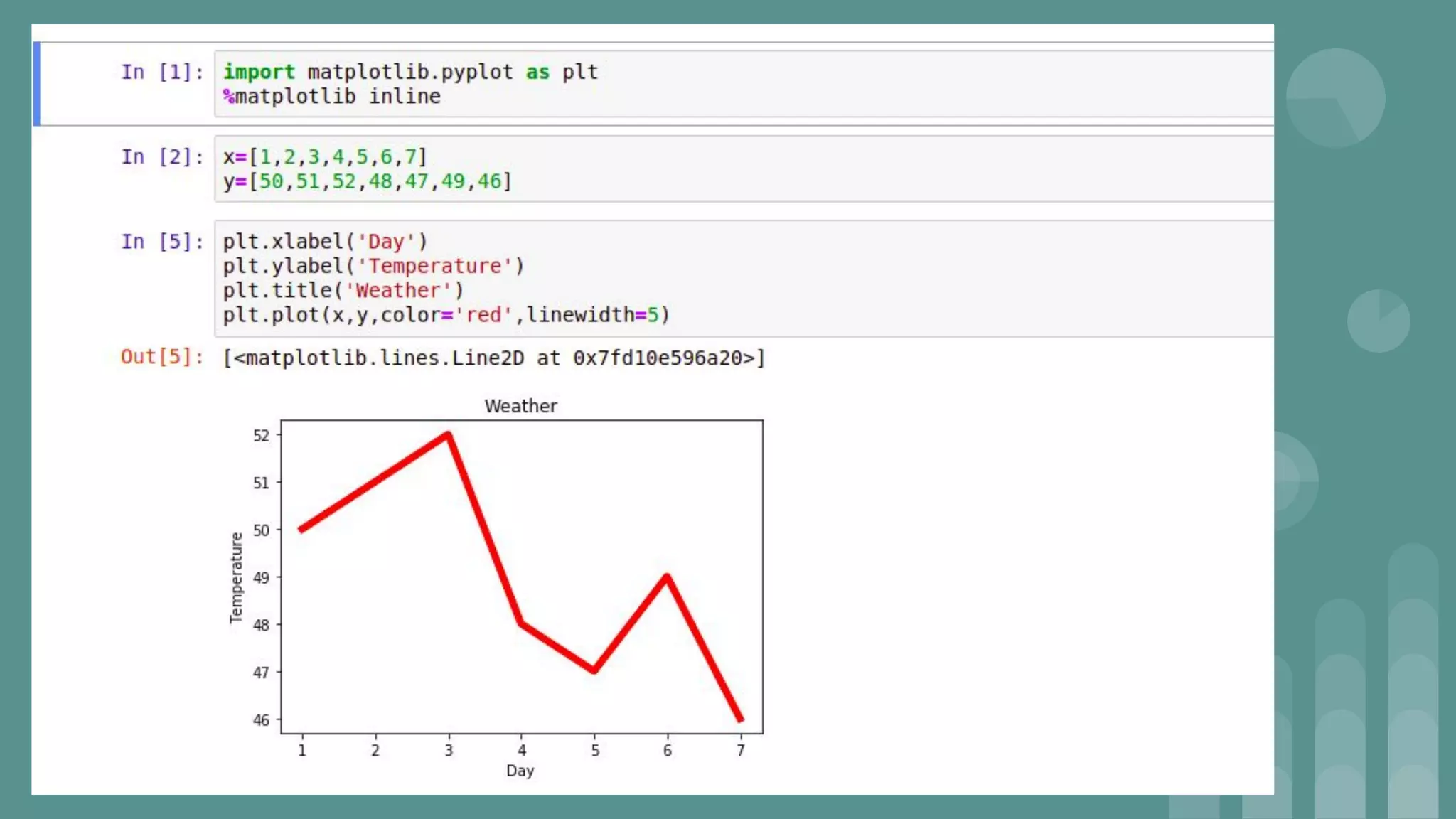The image size is (1456, 819).
Task: Click the blue selected-cell indicator bar
Action: 36,83
